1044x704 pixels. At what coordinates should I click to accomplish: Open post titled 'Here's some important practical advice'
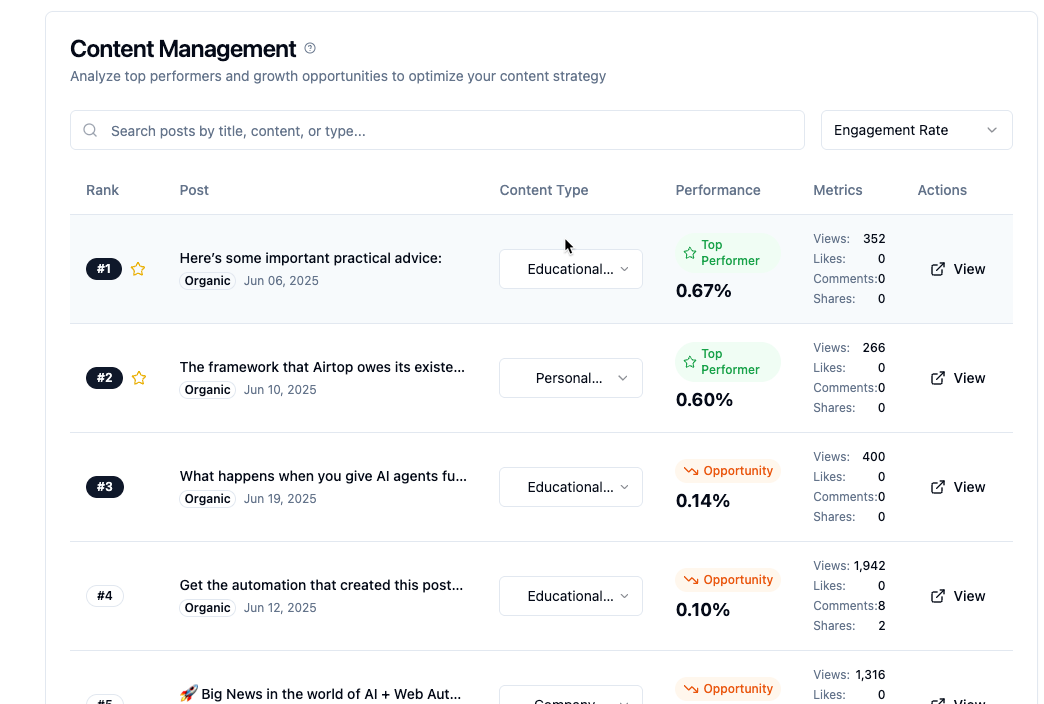(x=310, y=258)
